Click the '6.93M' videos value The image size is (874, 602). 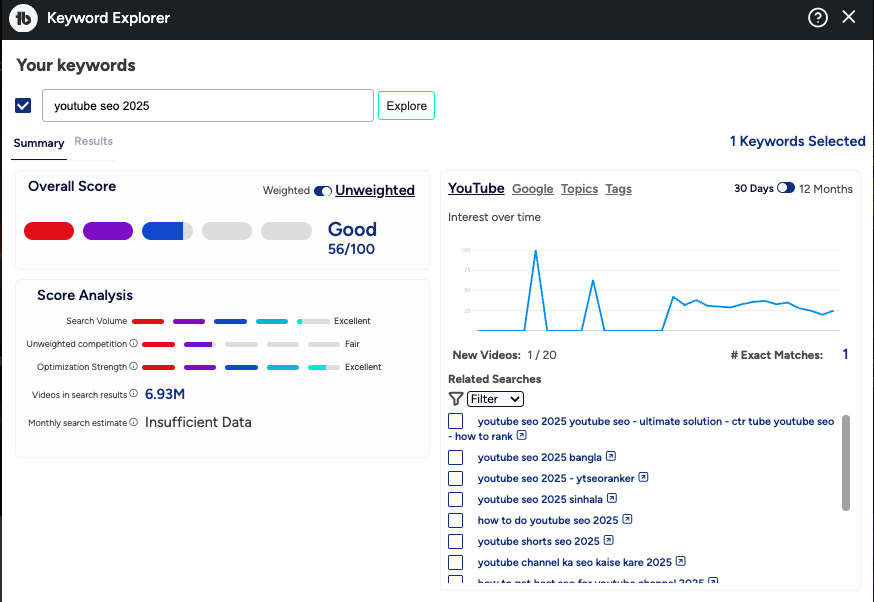click(x=165, y=394)
